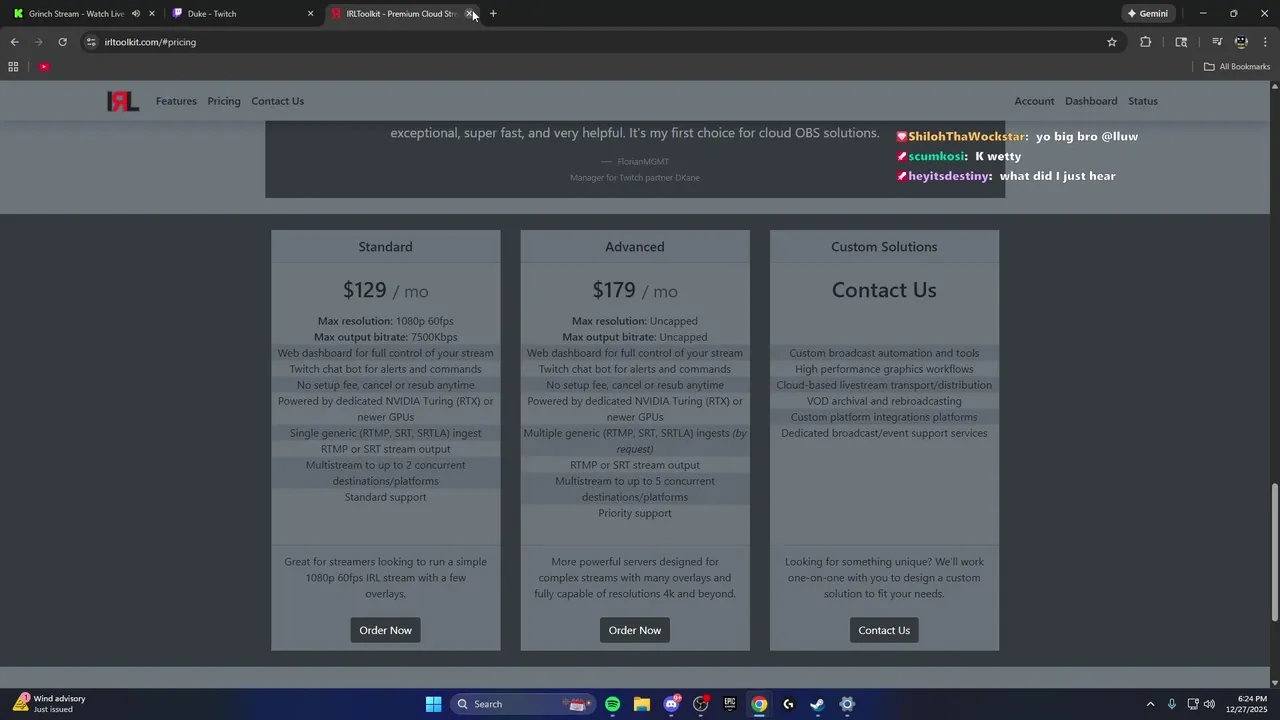Go back to the previous page

14,42
